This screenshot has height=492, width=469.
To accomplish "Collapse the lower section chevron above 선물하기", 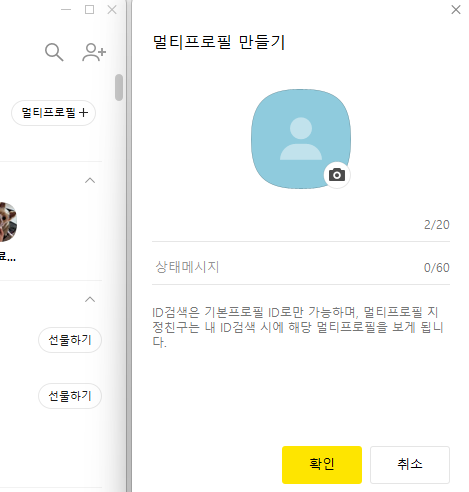I will (x=90, y=299).
